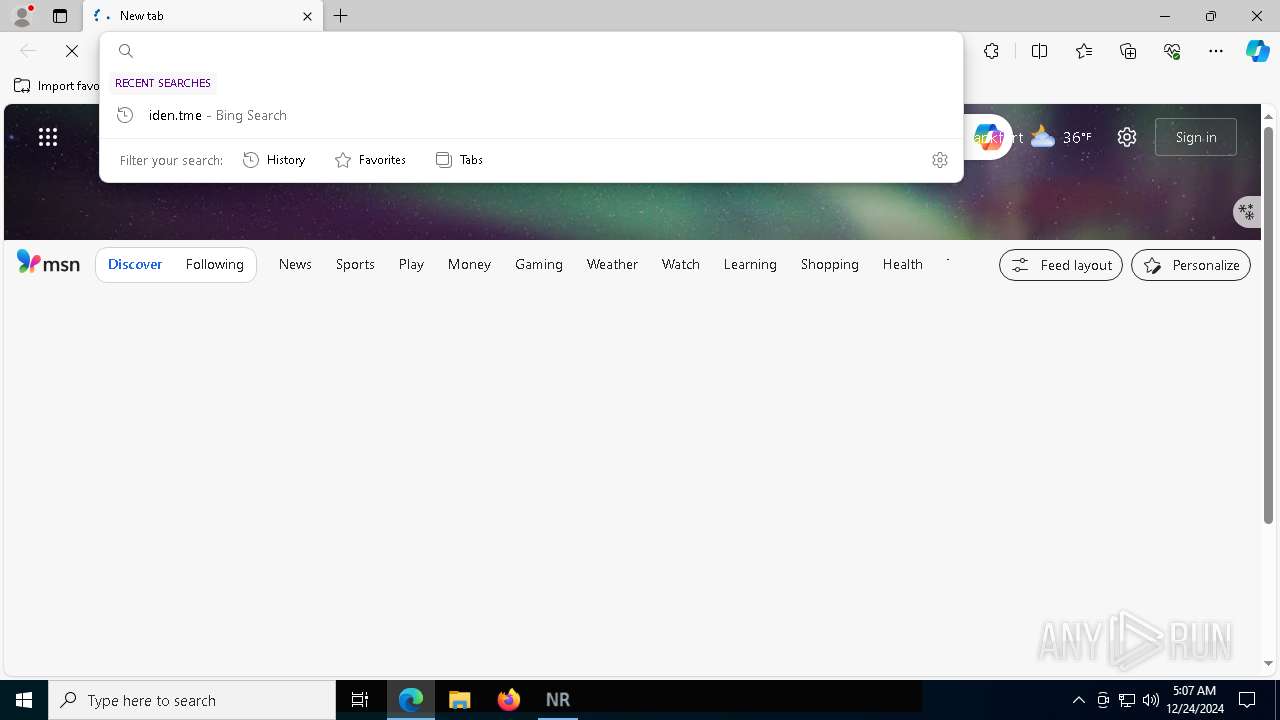Open the News category
This screenshot has width=1280, height=720.
(295, 264)
